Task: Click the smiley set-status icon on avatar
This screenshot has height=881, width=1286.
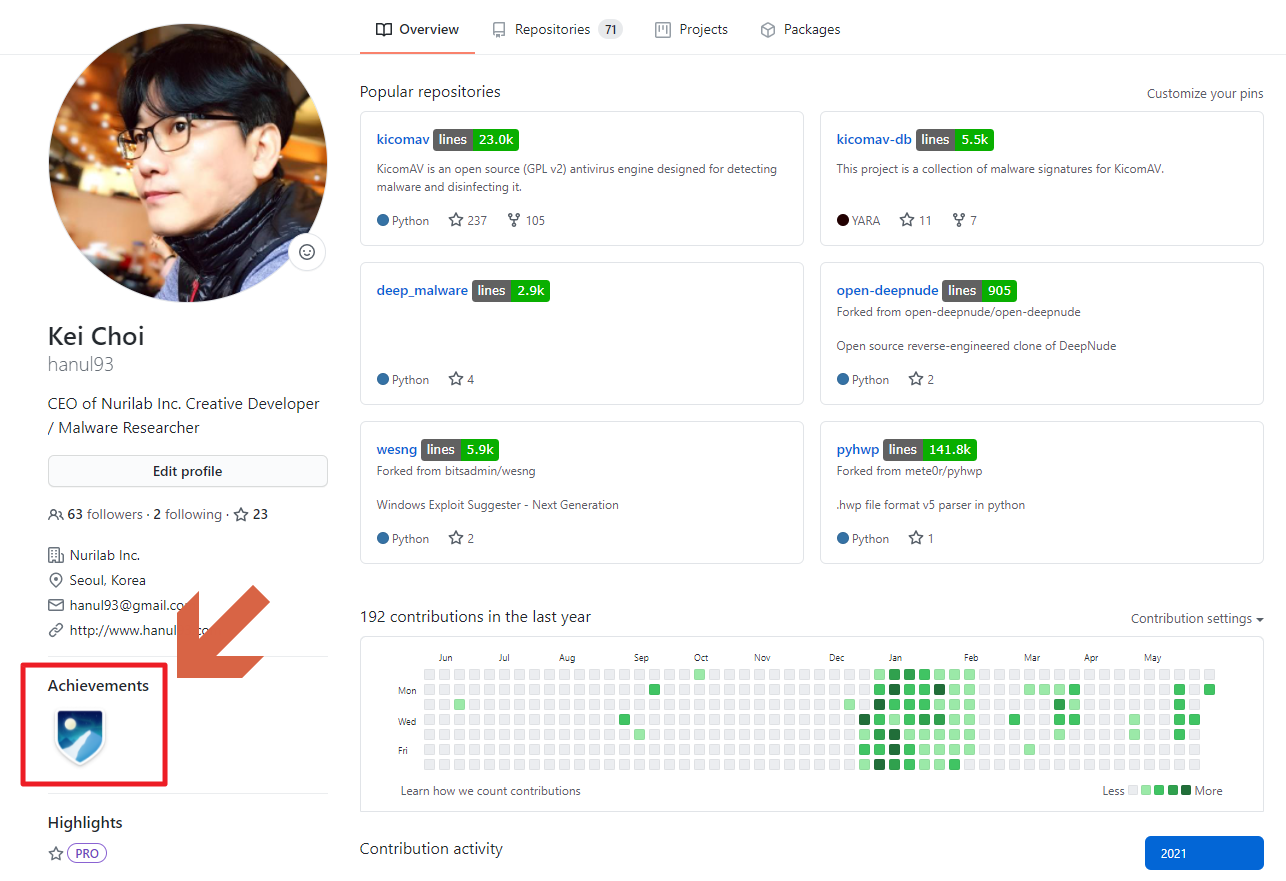Action: [307, 252]
